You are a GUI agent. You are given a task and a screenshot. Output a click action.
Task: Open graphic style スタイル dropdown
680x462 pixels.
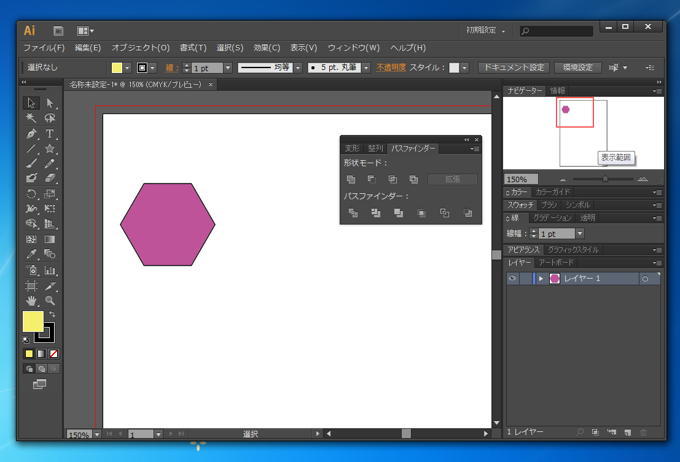click(x=464, y=68)
